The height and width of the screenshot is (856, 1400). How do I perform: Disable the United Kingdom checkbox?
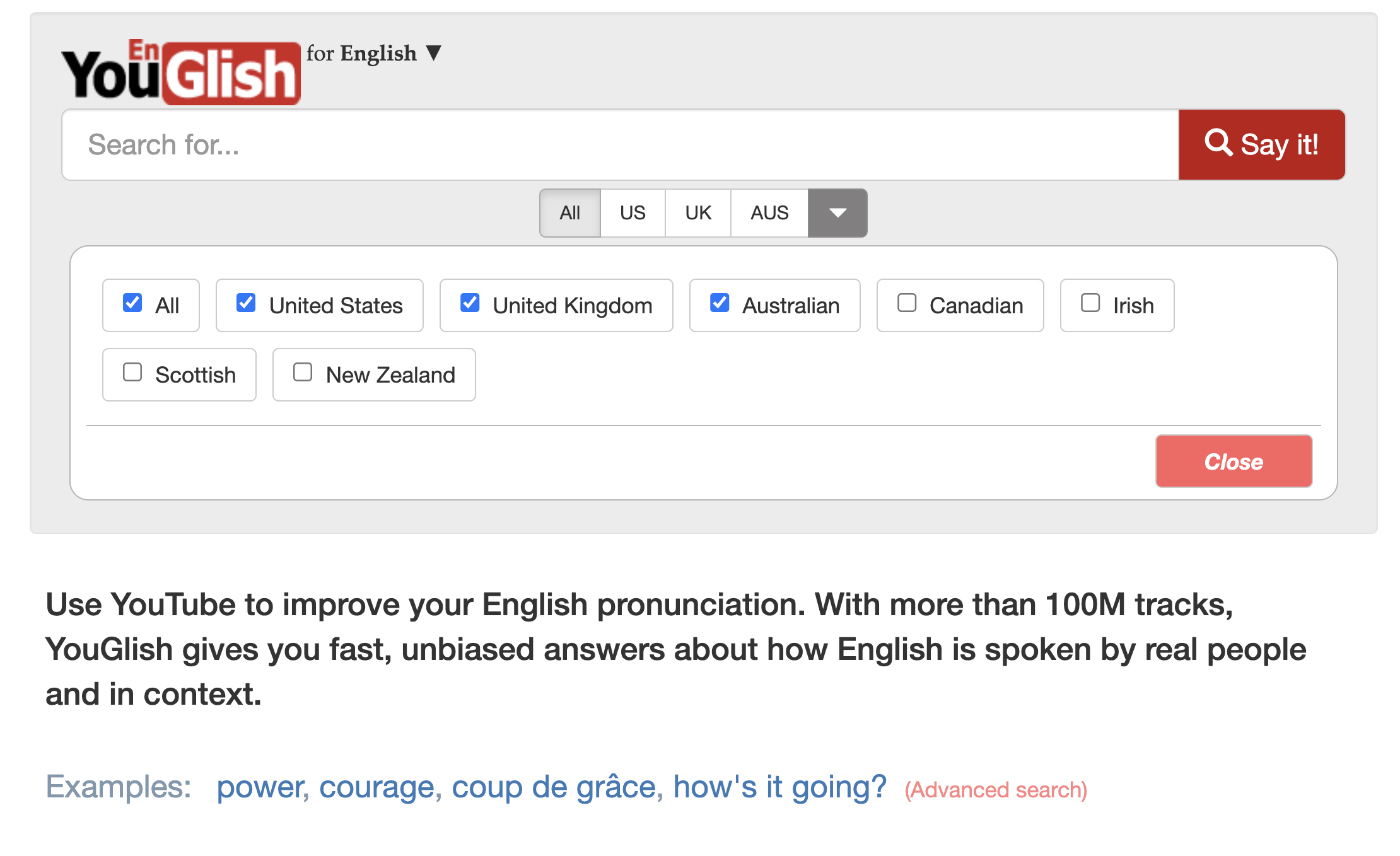click(x=470, y=303)
